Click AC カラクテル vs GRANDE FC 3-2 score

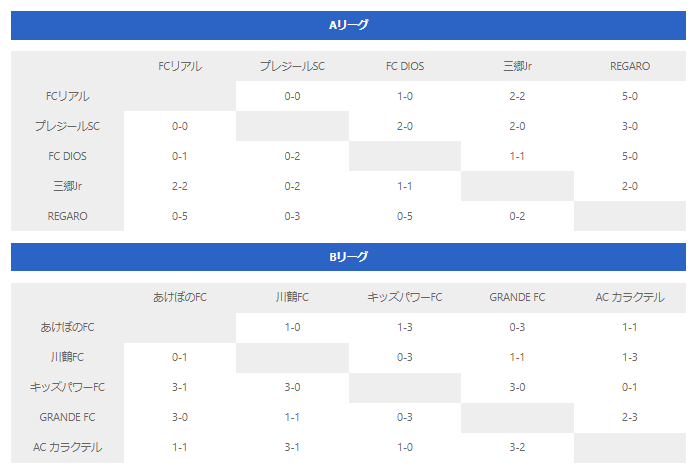click(x=517, y=447)
